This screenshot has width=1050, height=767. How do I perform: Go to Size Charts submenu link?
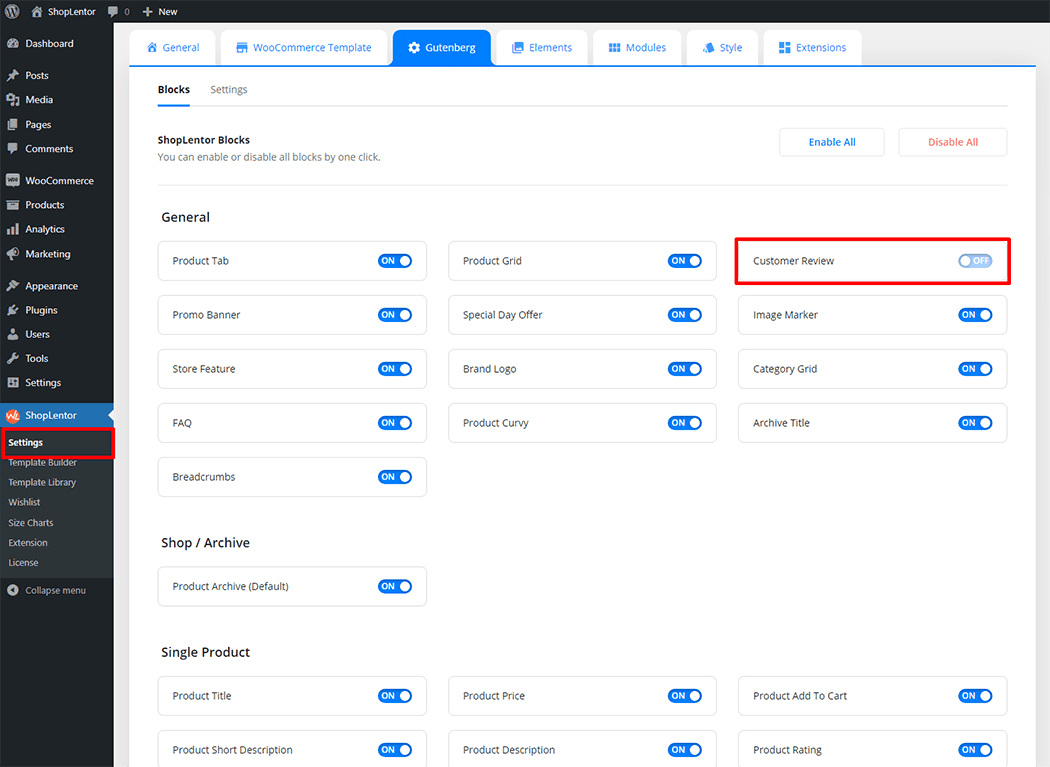(30, 522)
